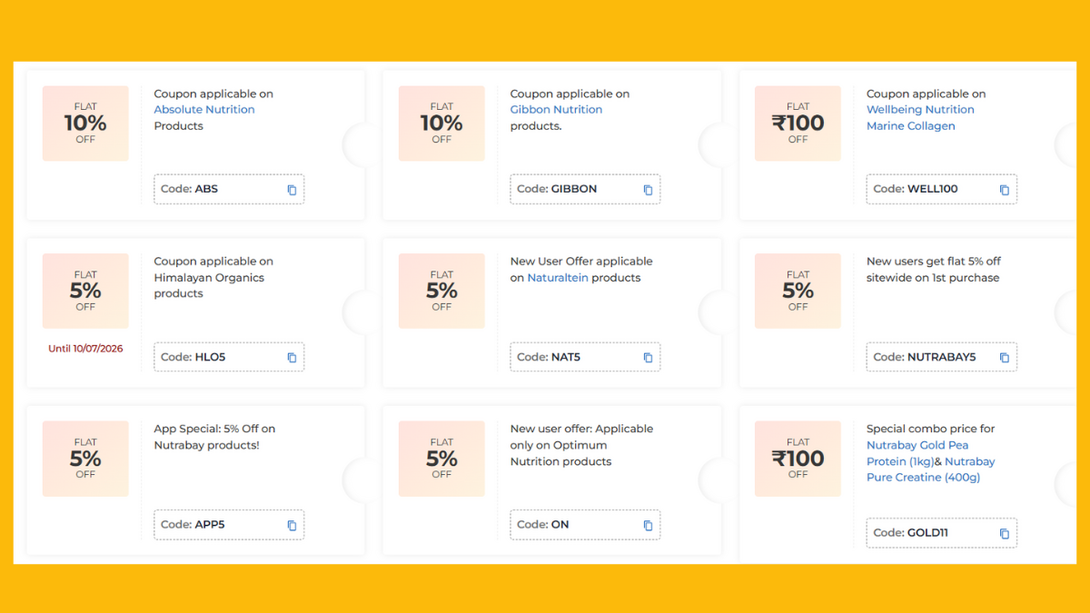Copy the HLO5 coupon code
1090x613 pixels.
[x=292, y=357]
